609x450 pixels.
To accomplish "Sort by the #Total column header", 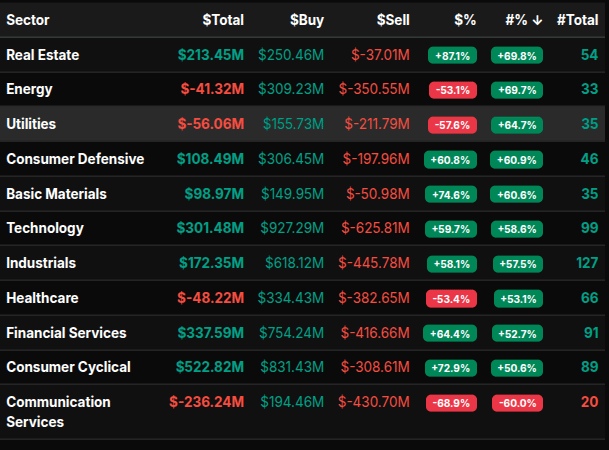I will (x=577, y=20).
